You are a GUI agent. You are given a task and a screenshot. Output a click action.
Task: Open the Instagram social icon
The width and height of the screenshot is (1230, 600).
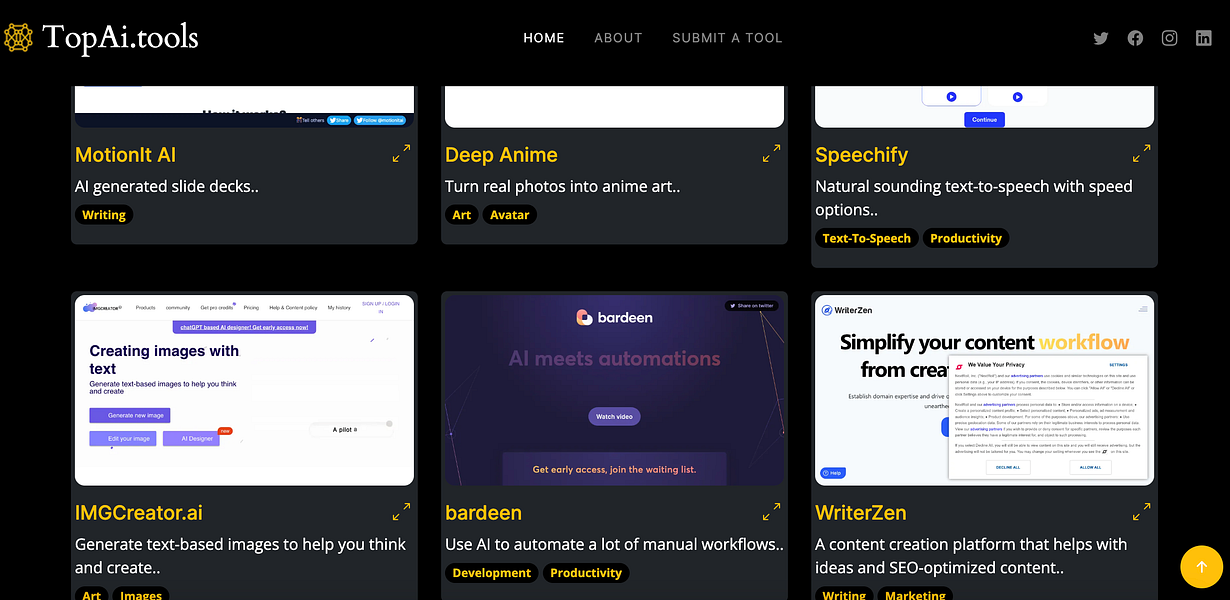point(1169,38)
